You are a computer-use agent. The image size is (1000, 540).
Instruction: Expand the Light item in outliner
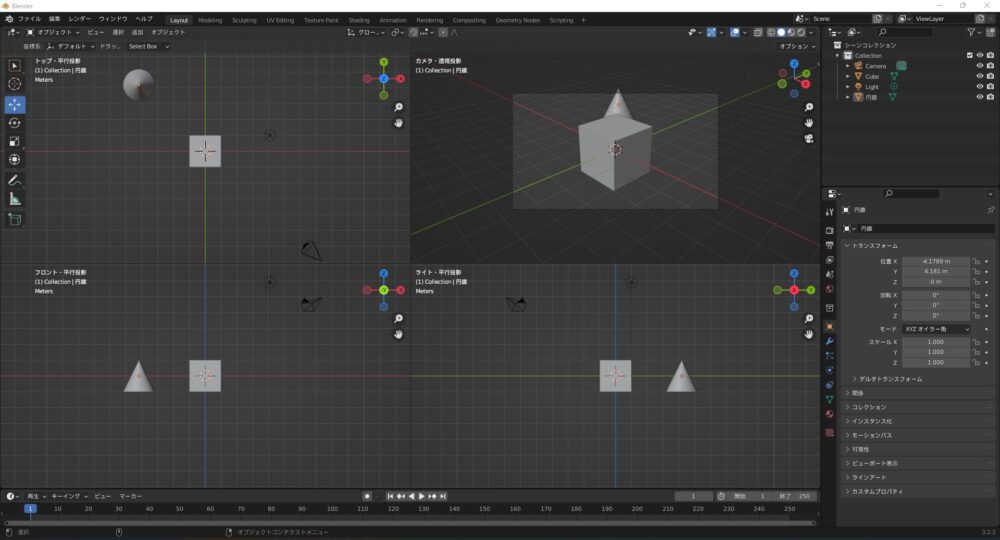[848, 86]
